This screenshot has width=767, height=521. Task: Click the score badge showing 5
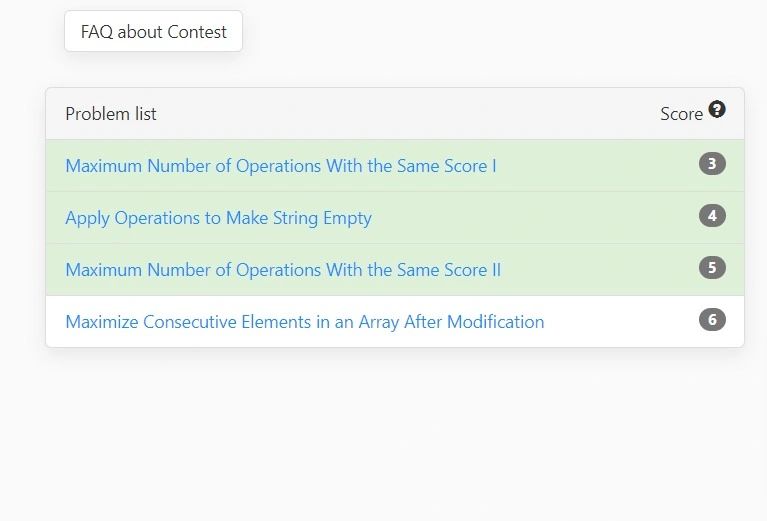712,268
